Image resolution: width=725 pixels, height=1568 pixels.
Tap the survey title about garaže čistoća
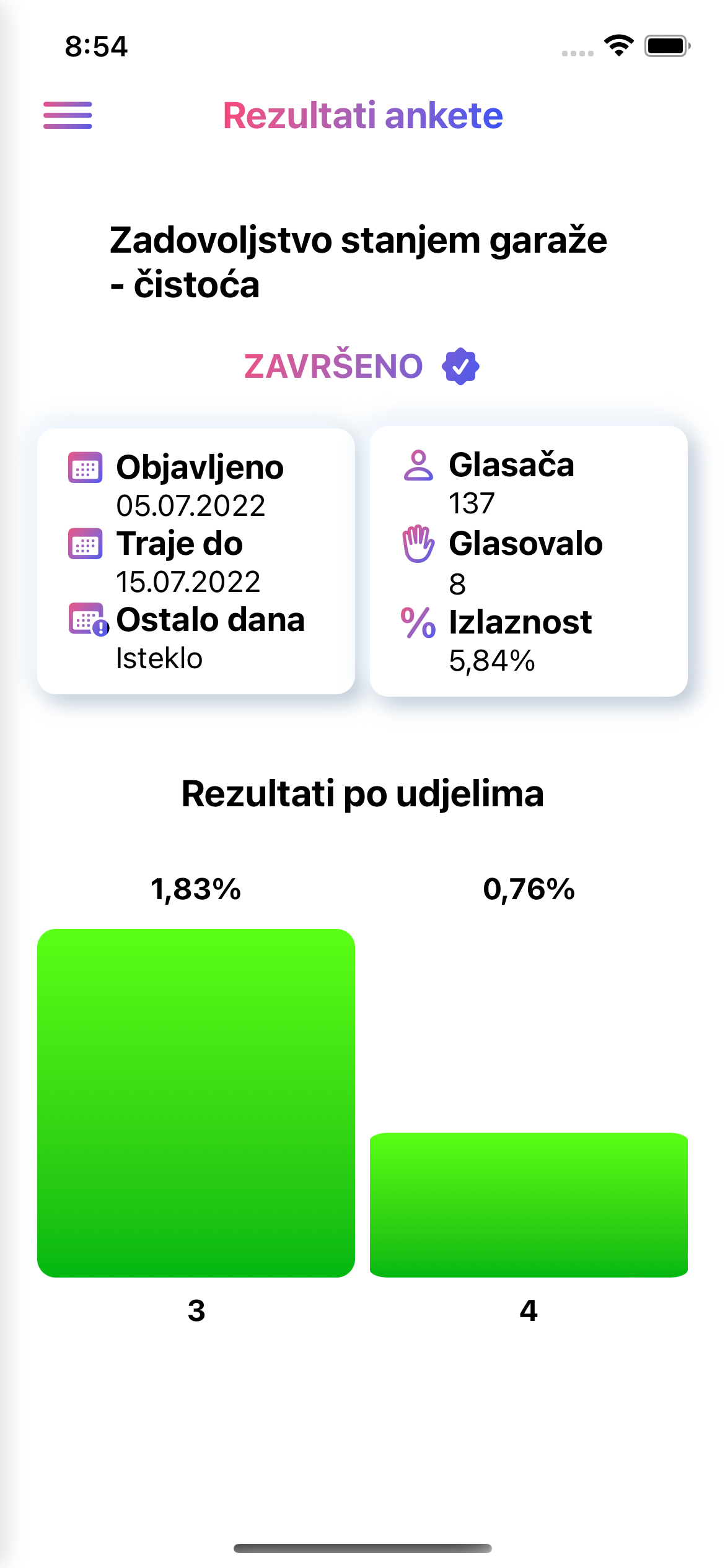358,262
